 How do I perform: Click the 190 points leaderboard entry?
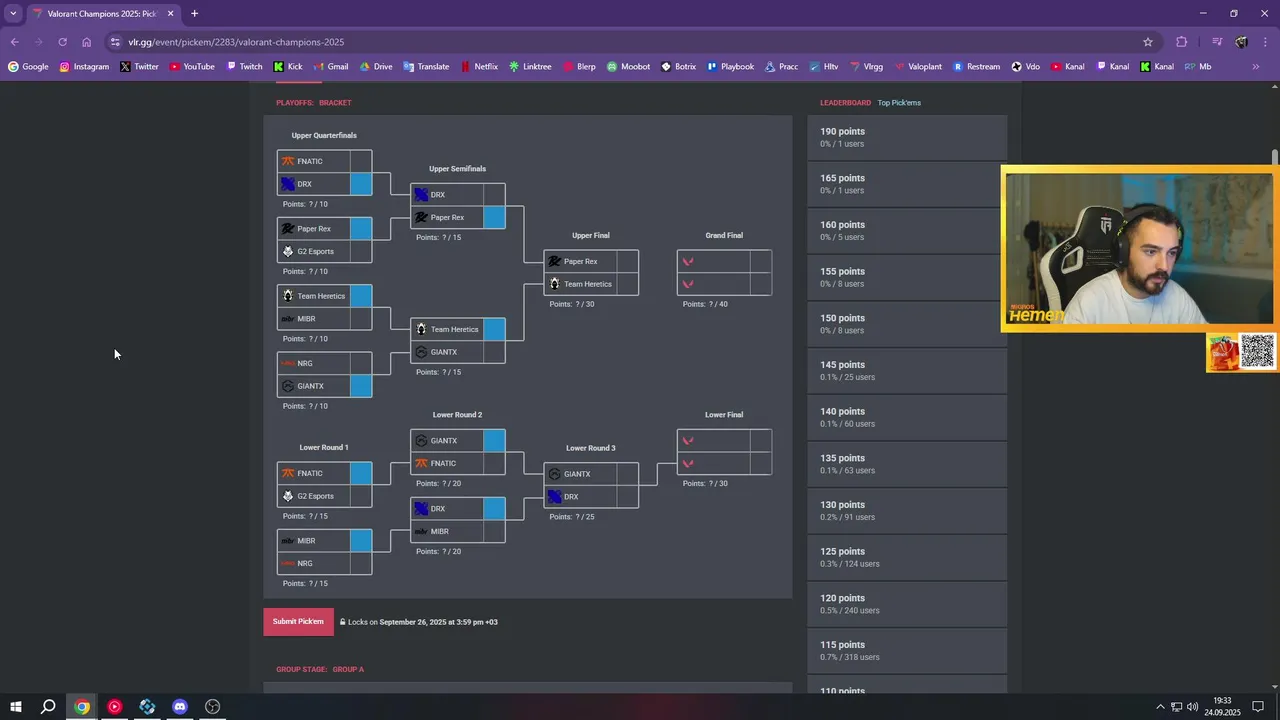pyautogui.click(x=907, y=137)
